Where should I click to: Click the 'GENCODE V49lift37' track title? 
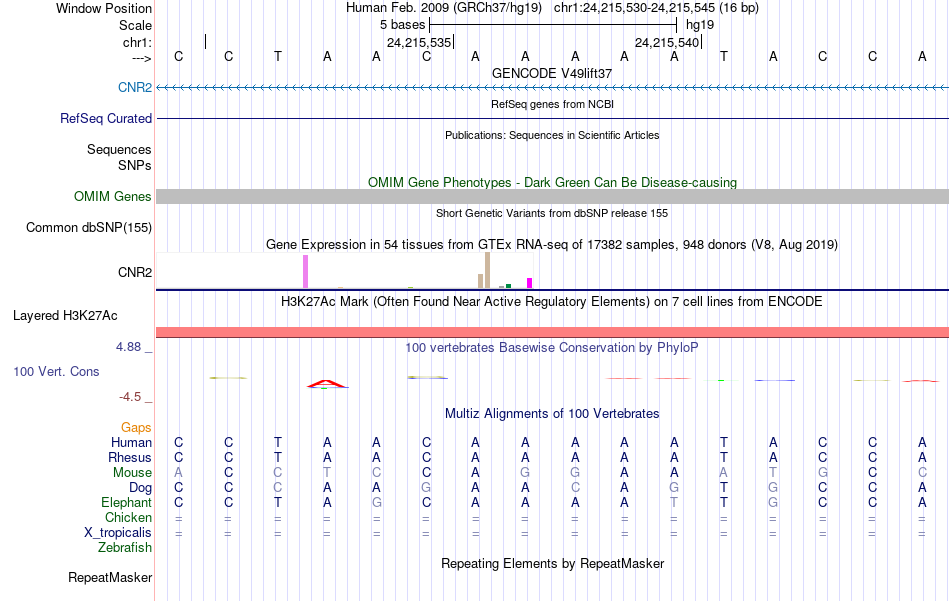(552, 73)
